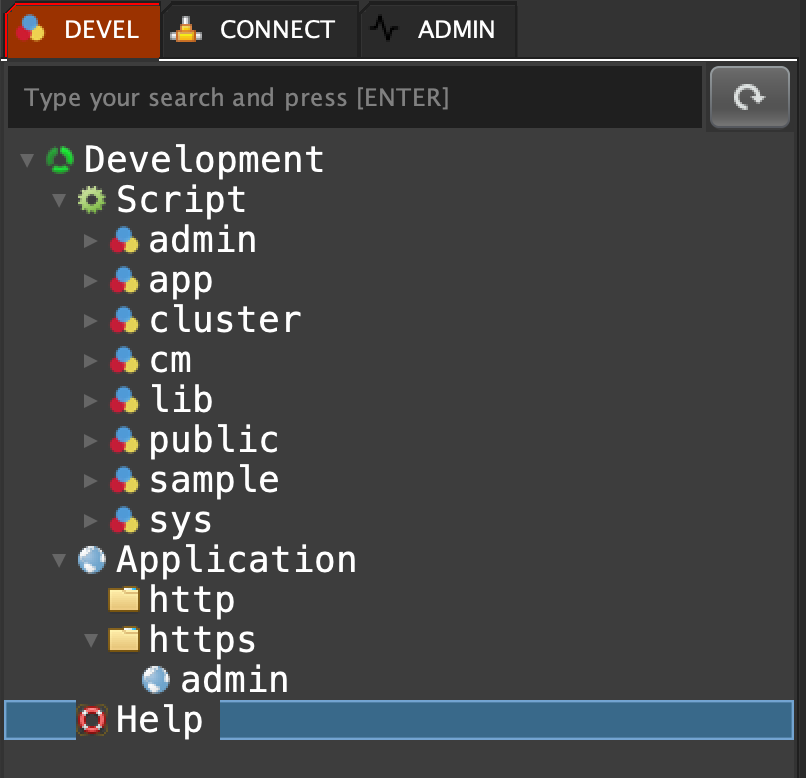Switch to the CONNECT tab
Screen dimensions: 806x778
click(258, 30)
